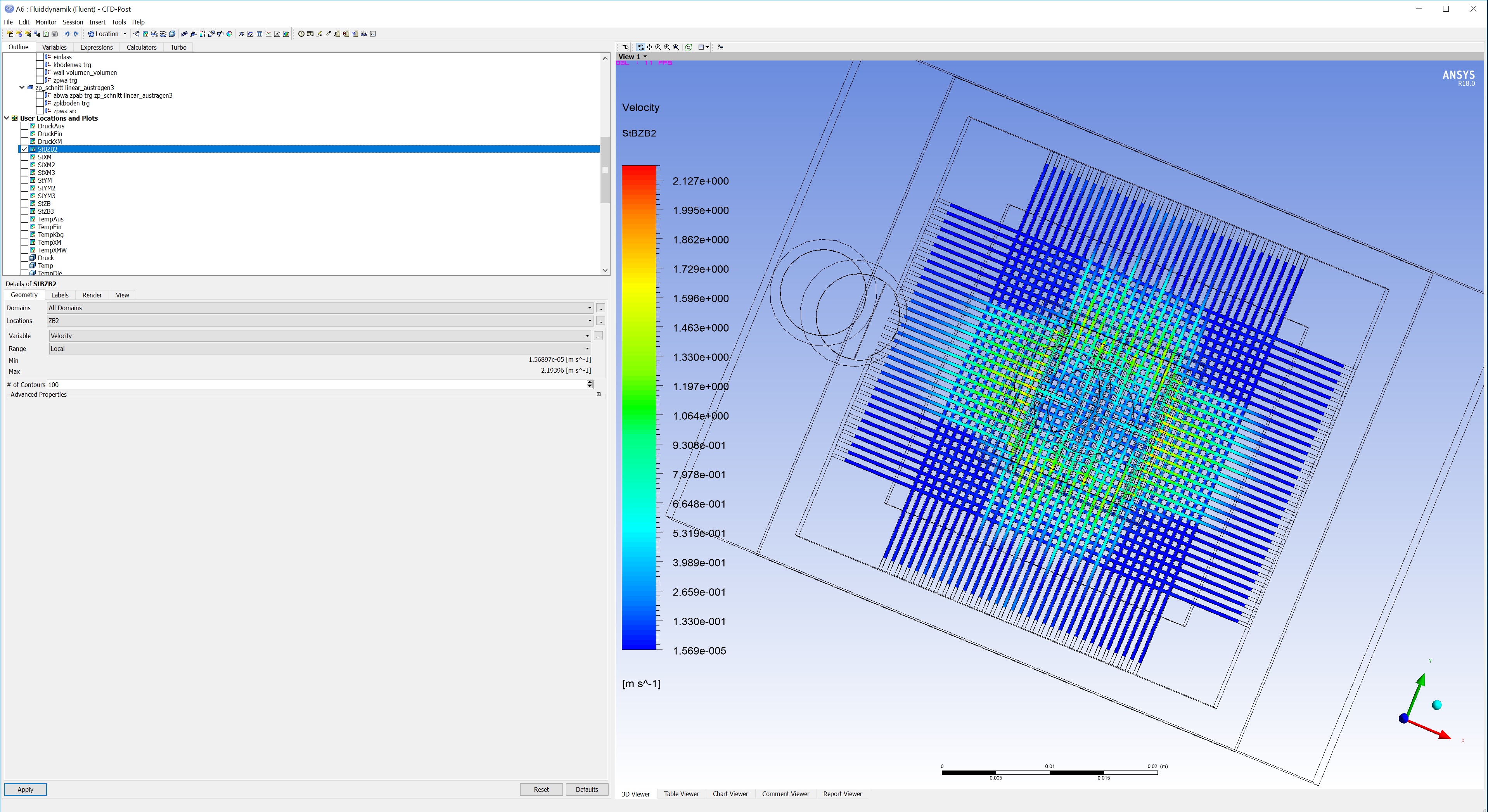Open the Timestep Selector clock icon
Image resolution: width=1488 pixels, height=812 pixels.
pyautogui.click(x=301, y=34)
